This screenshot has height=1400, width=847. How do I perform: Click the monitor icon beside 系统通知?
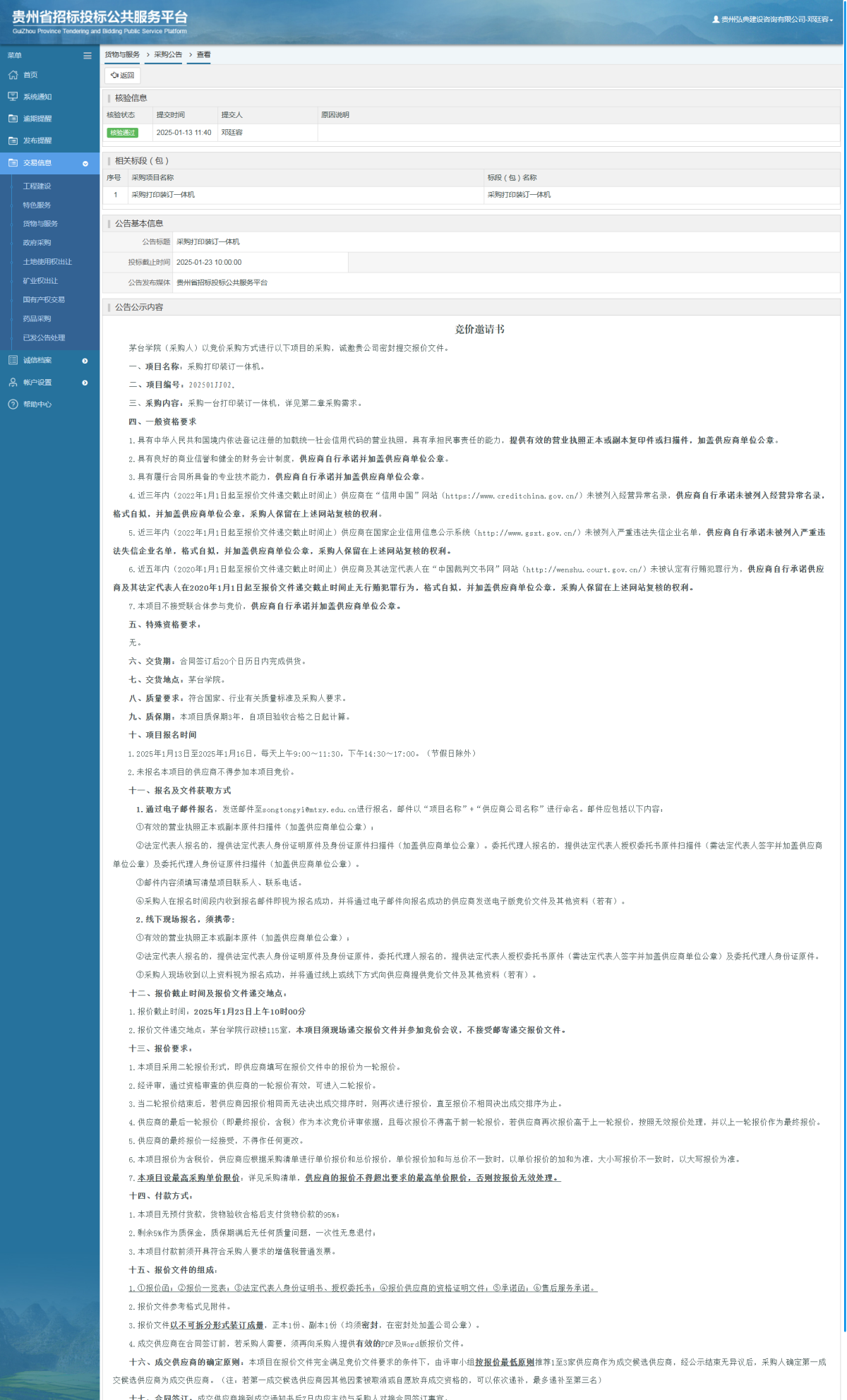click(13, 97)
